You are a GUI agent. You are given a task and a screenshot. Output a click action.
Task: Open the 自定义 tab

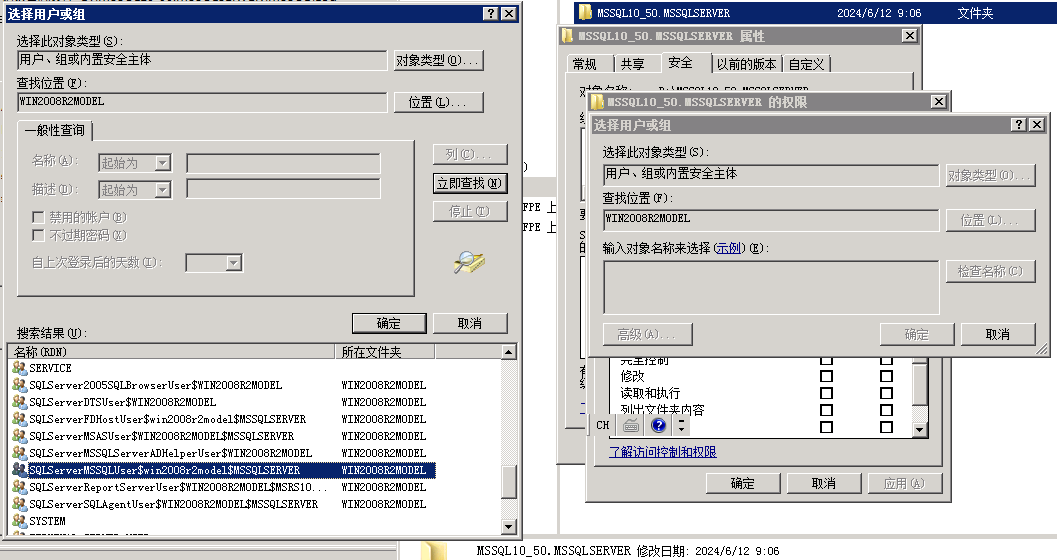(806, 64)
